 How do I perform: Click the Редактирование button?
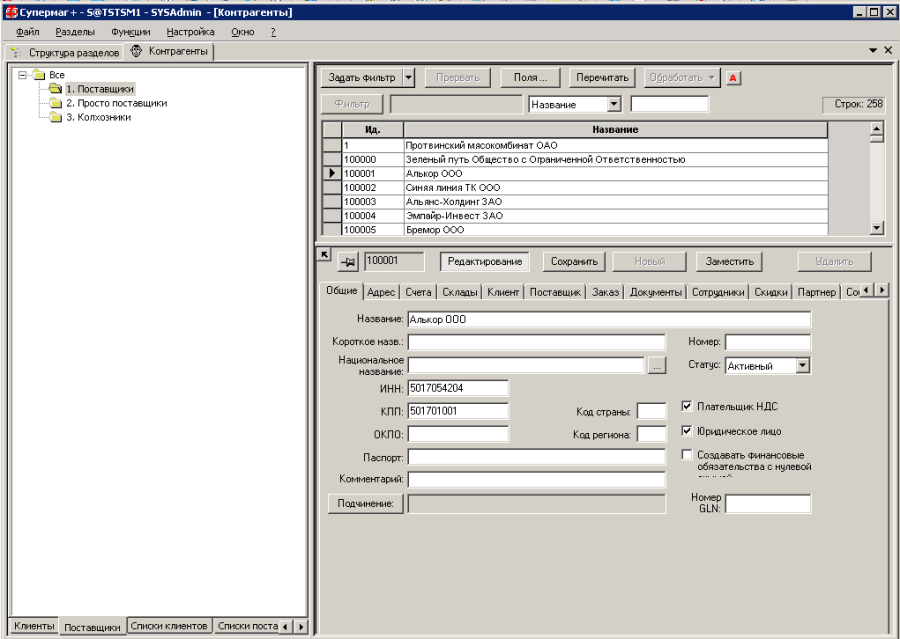point(484,262)
